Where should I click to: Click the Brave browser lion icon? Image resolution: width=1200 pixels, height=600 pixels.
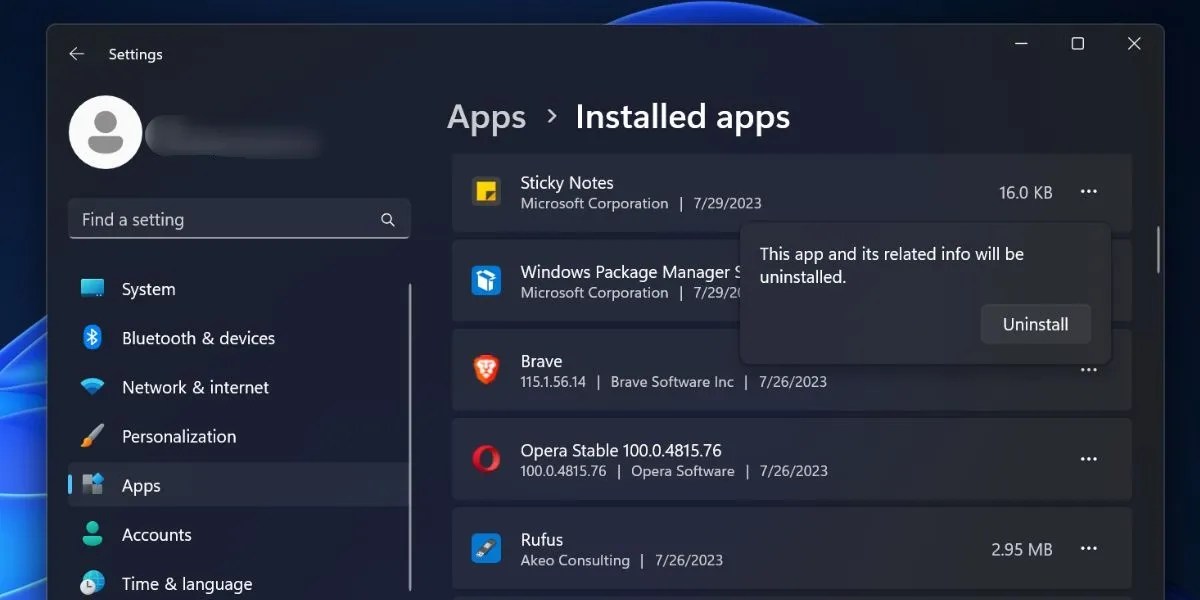(x=485, y=370)
